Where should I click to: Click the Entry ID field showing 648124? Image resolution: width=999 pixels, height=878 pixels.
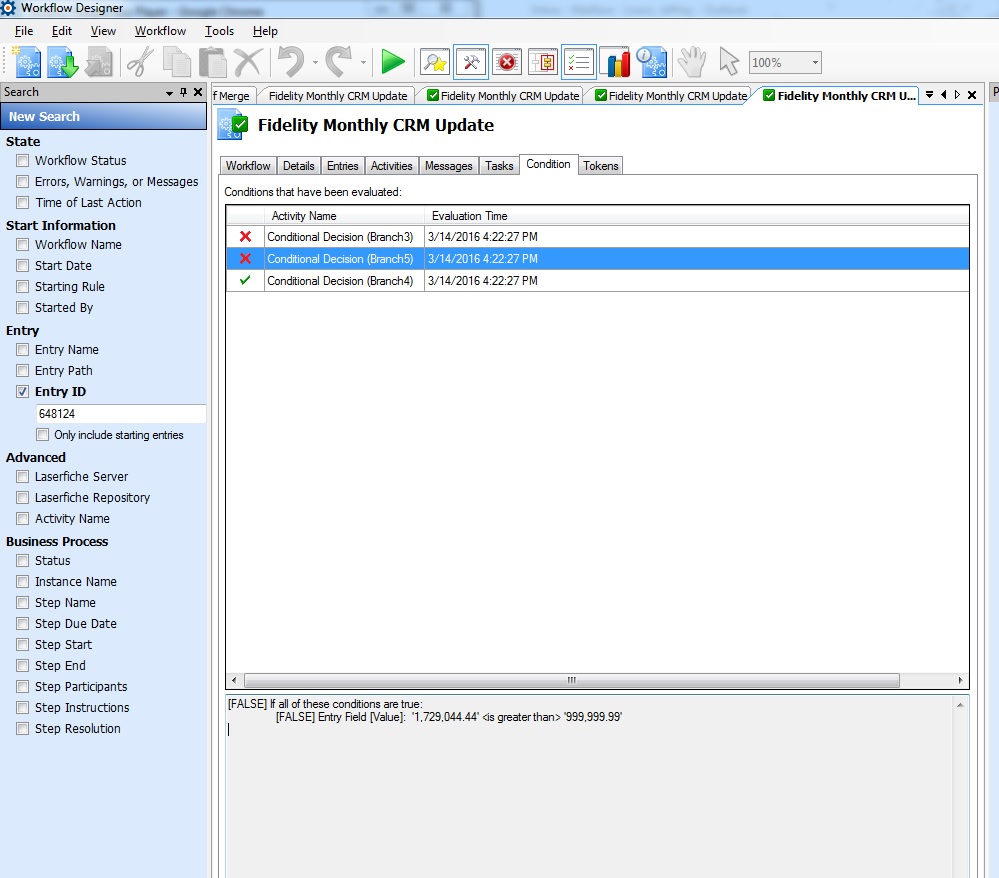point(120,414)
